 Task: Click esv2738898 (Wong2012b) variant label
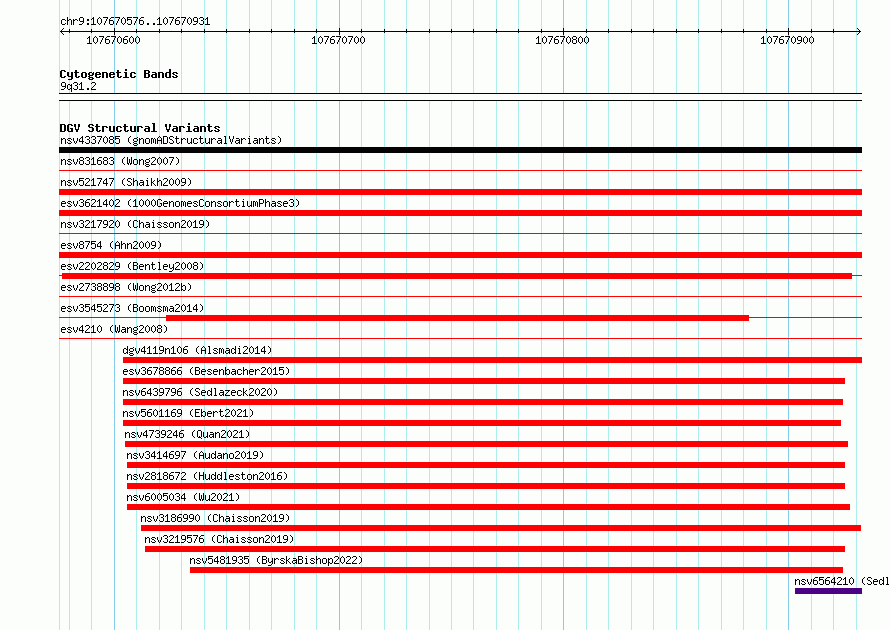(x=126, y=287)
